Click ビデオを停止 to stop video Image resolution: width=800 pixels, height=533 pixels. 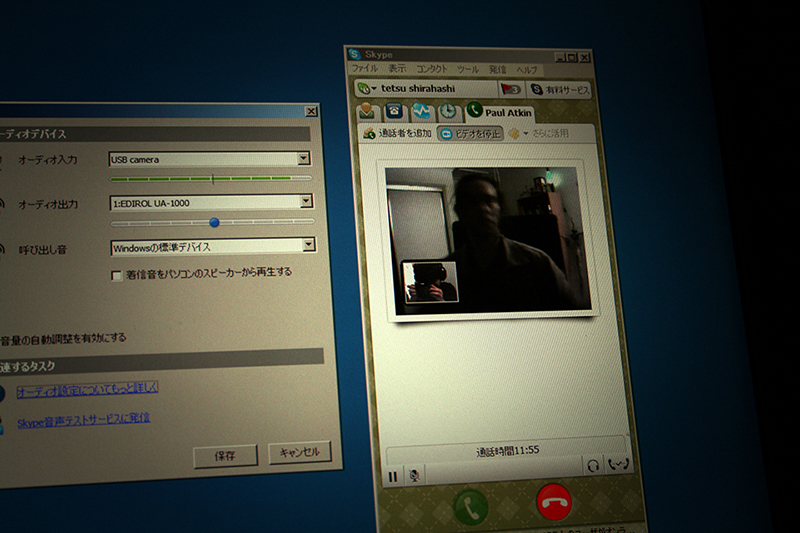pyautogui.click(x=470, y=134)
